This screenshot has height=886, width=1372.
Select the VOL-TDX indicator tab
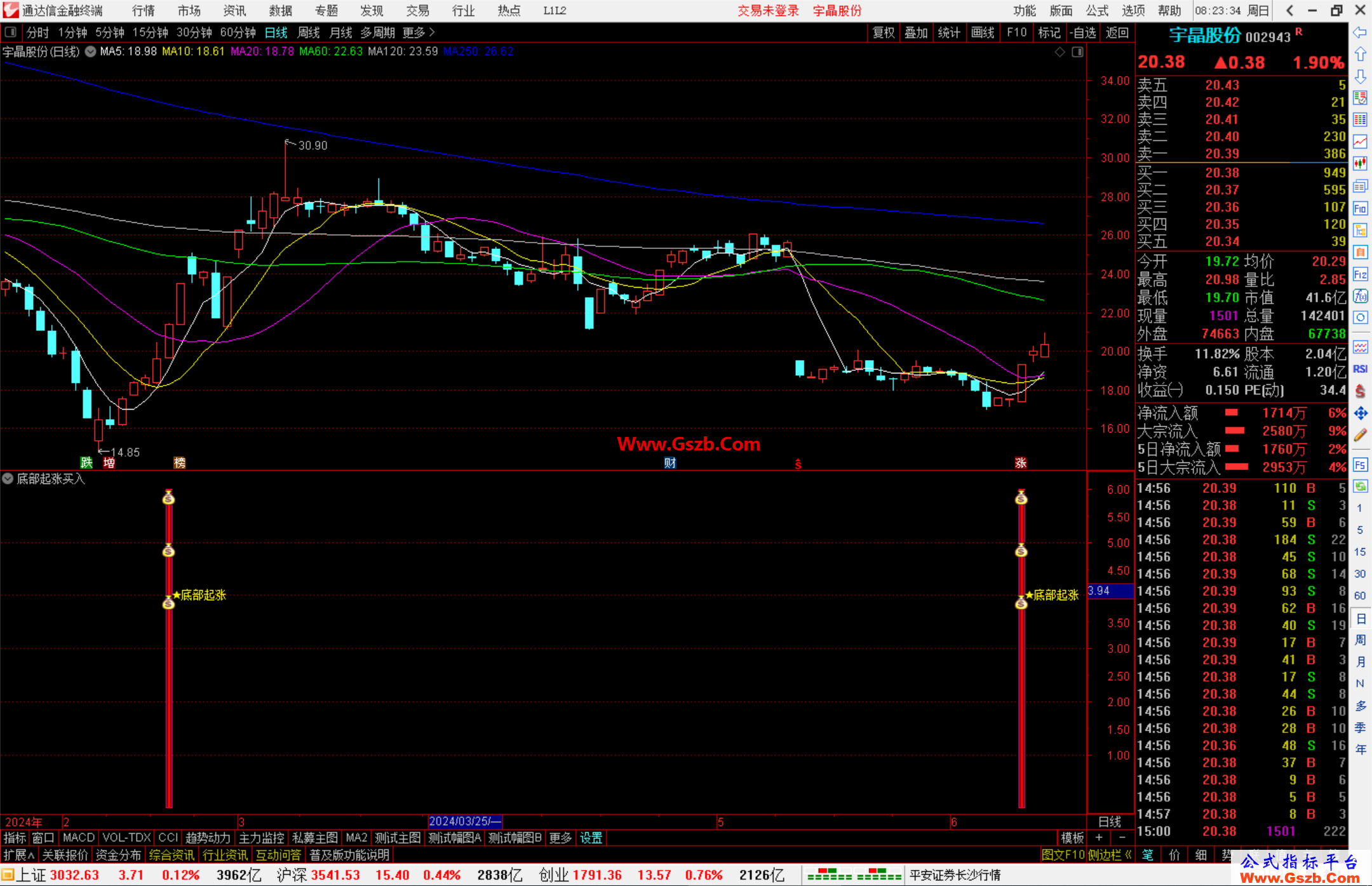click(126, 838)
